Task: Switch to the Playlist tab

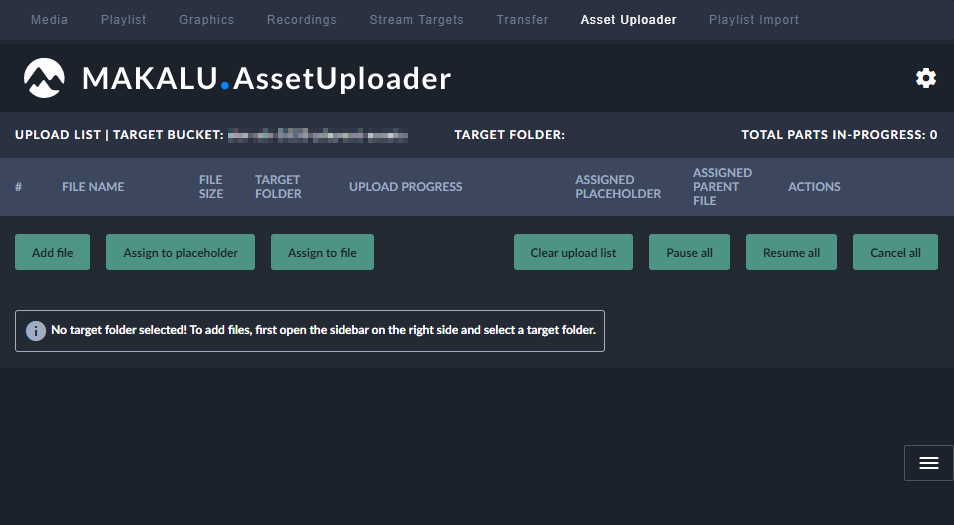Action: pyautogui.click(x=124, y=19)
